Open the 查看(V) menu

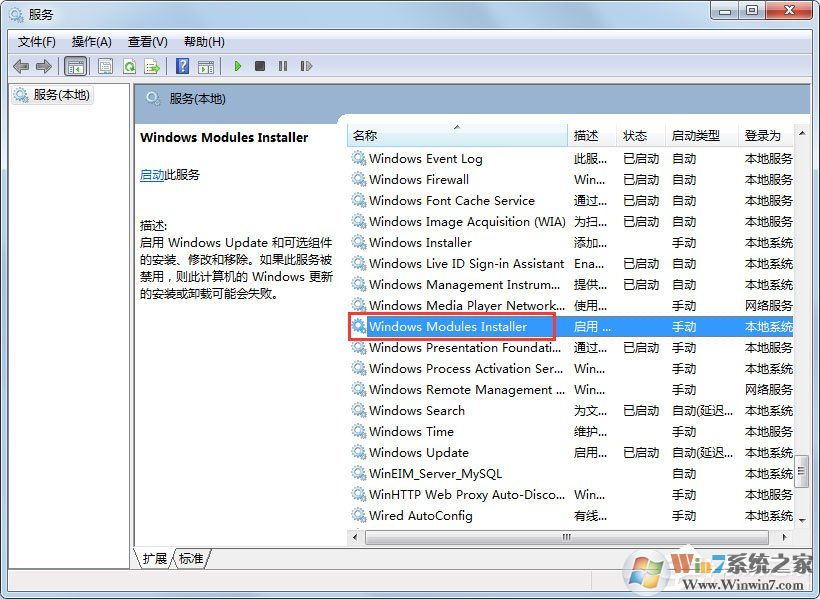coord(147,41)
